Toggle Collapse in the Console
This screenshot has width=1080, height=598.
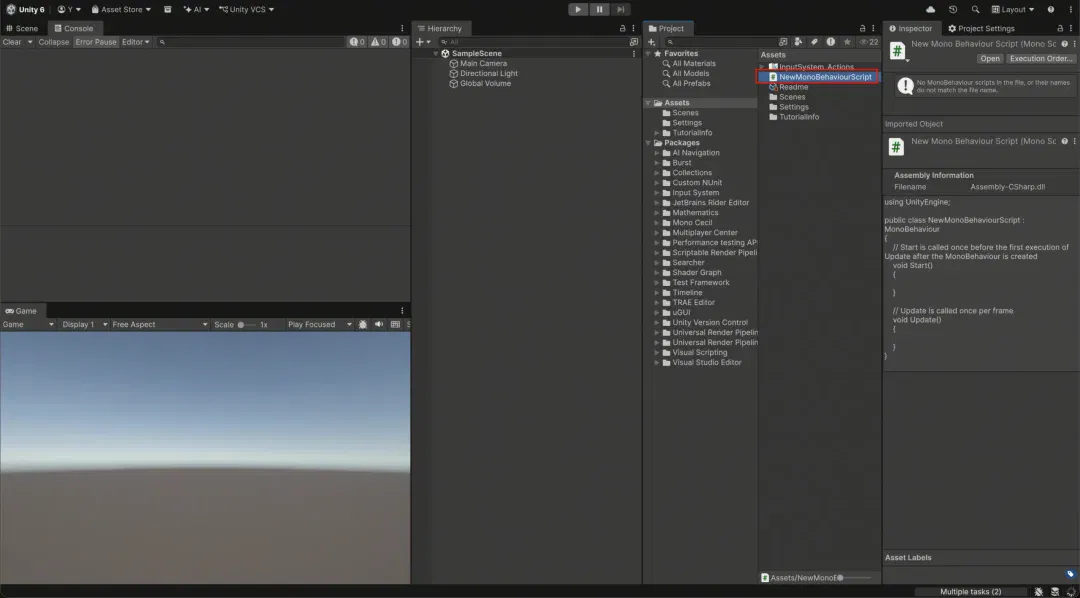pos(54,42)
